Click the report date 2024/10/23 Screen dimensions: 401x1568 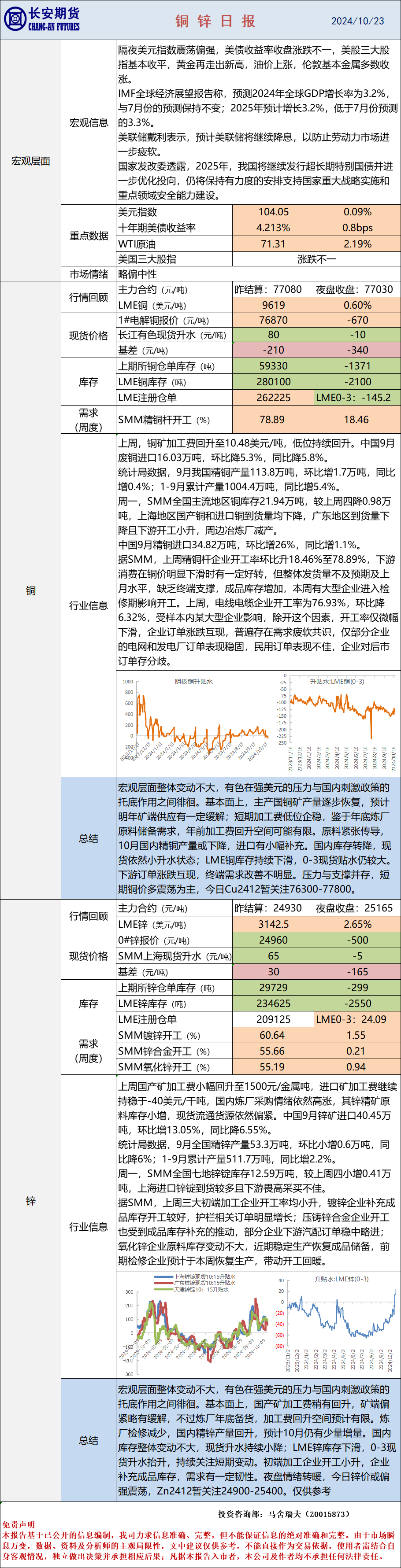click(x=358, y=21)
